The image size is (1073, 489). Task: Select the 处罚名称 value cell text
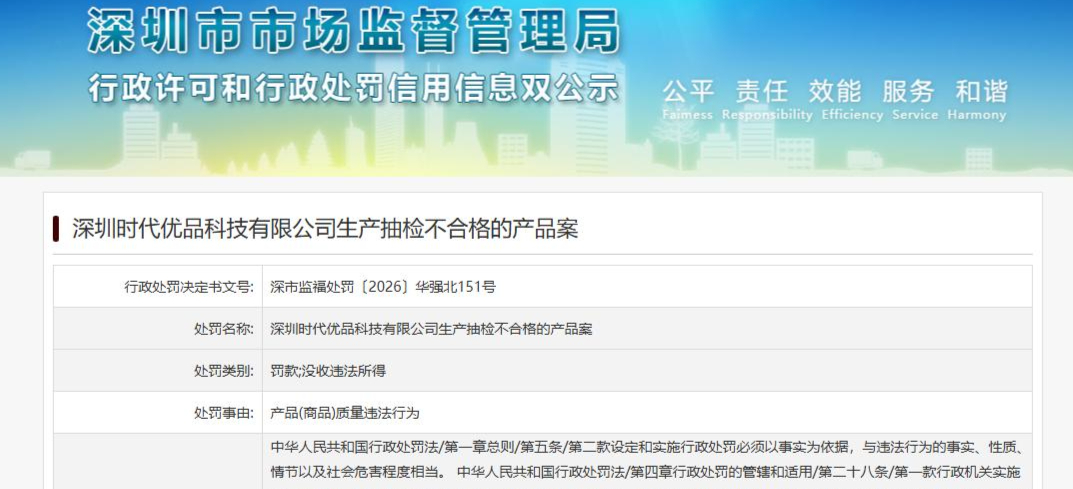431,329
